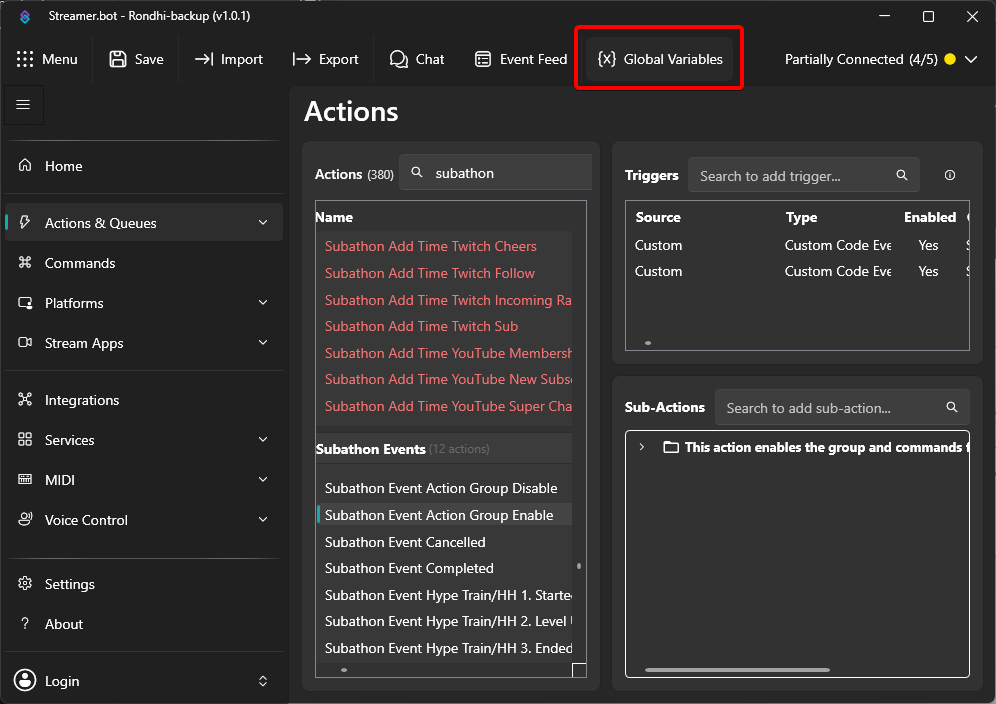Save the current configuration
Screen dimensions: 996x704
tap(135, 58)
